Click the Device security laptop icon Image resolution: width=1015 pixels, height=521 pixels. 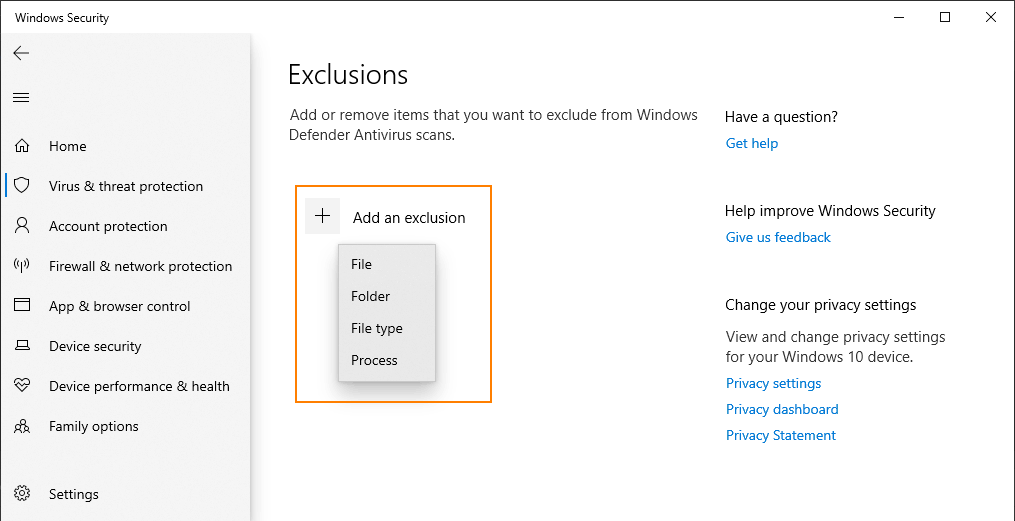tap(22, 346)
